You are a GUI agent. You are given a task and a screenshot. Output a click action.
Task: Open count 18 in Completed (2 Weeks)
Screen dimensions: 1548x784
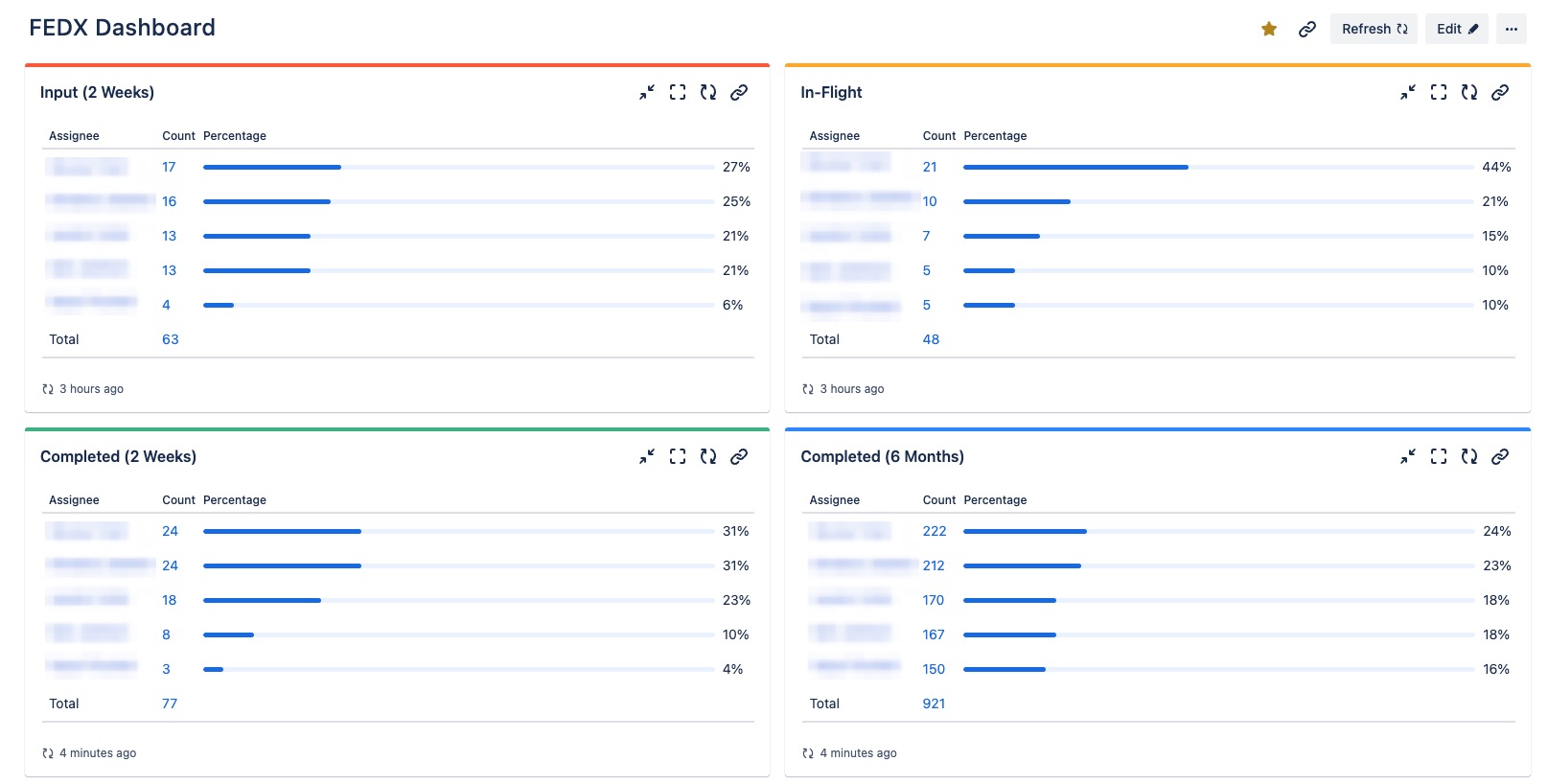169,600
